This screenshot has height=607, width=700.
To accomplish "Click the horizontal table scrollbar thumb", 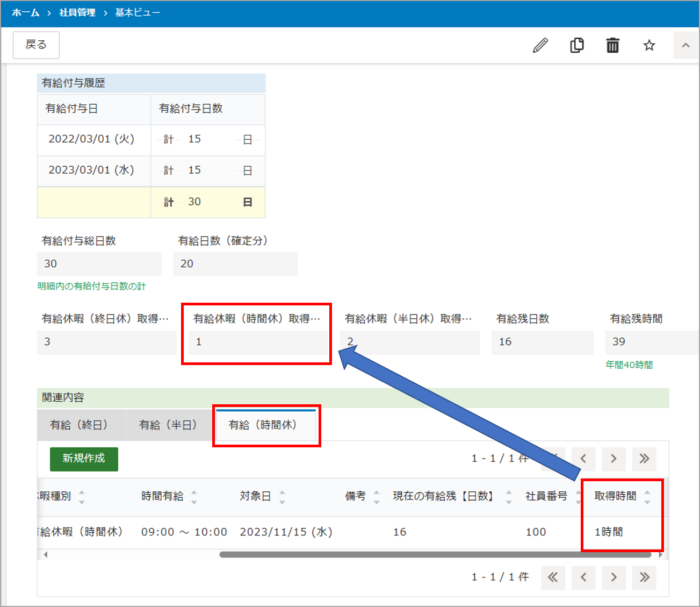I will 435,555.
